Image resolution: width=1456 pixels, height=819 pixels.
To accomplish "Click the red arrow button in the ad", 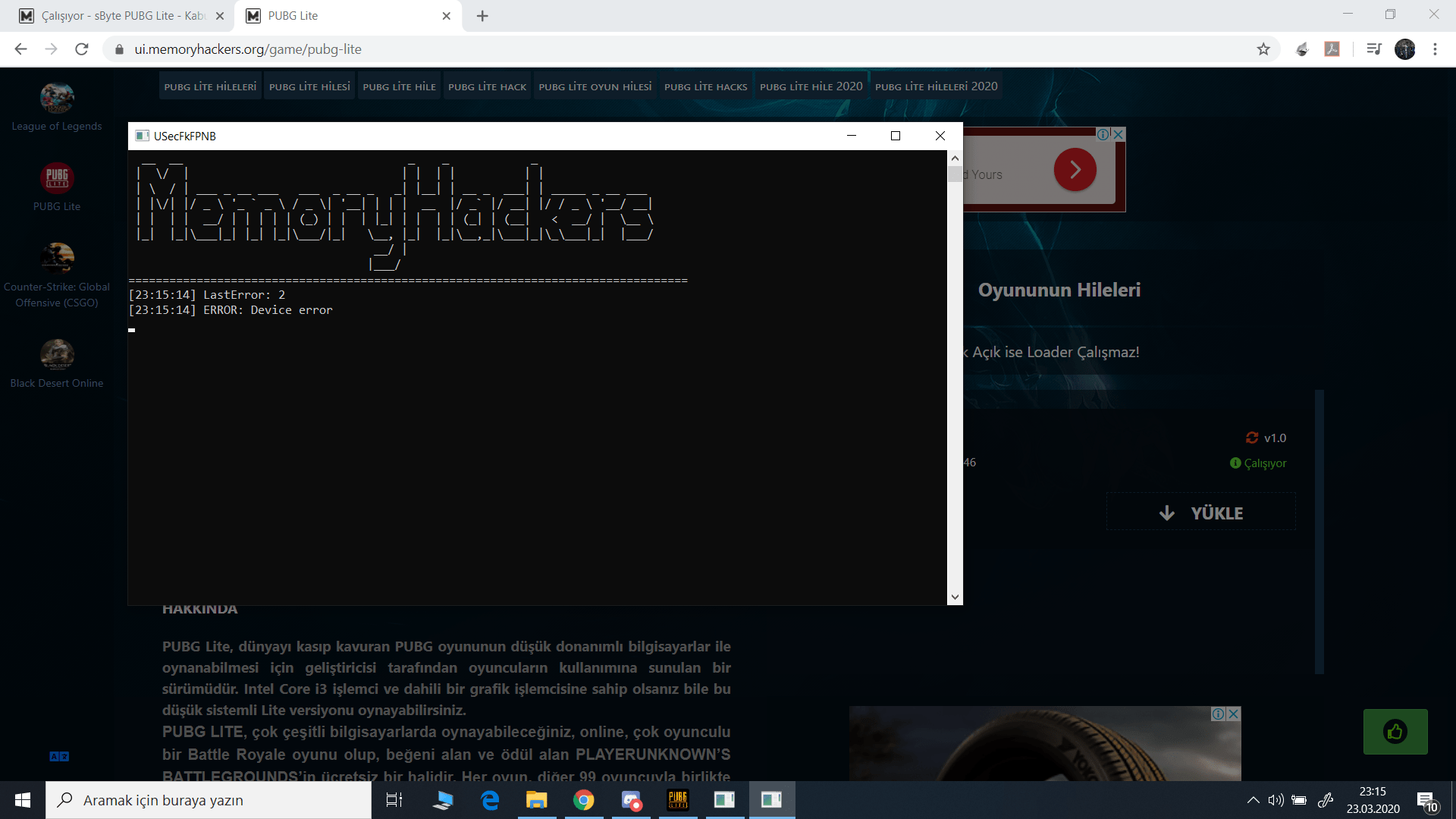I will click(x=1075, y=170).
